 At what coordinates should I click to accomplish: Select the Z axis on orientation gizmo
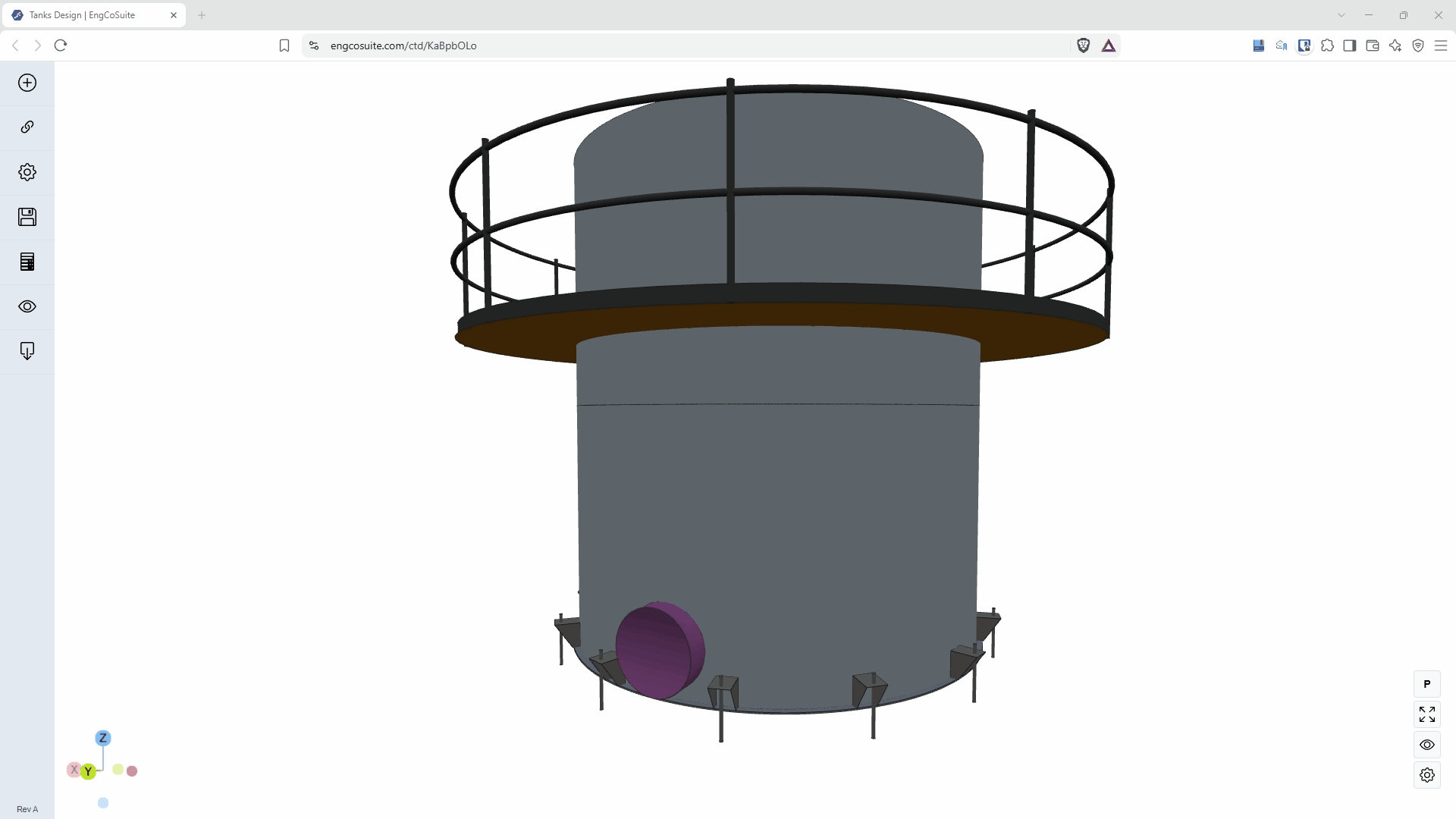103,738
